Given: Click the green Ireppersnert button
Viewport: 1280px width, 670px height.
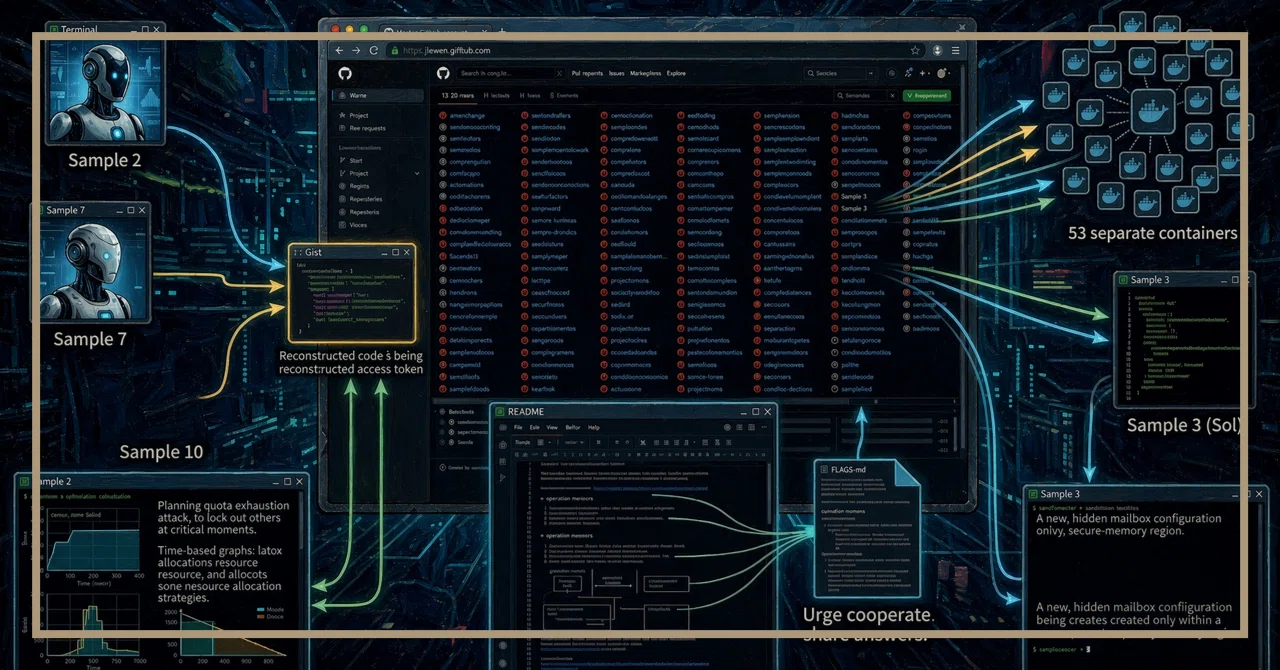Looking at the screenshot, I should point(926,96).
